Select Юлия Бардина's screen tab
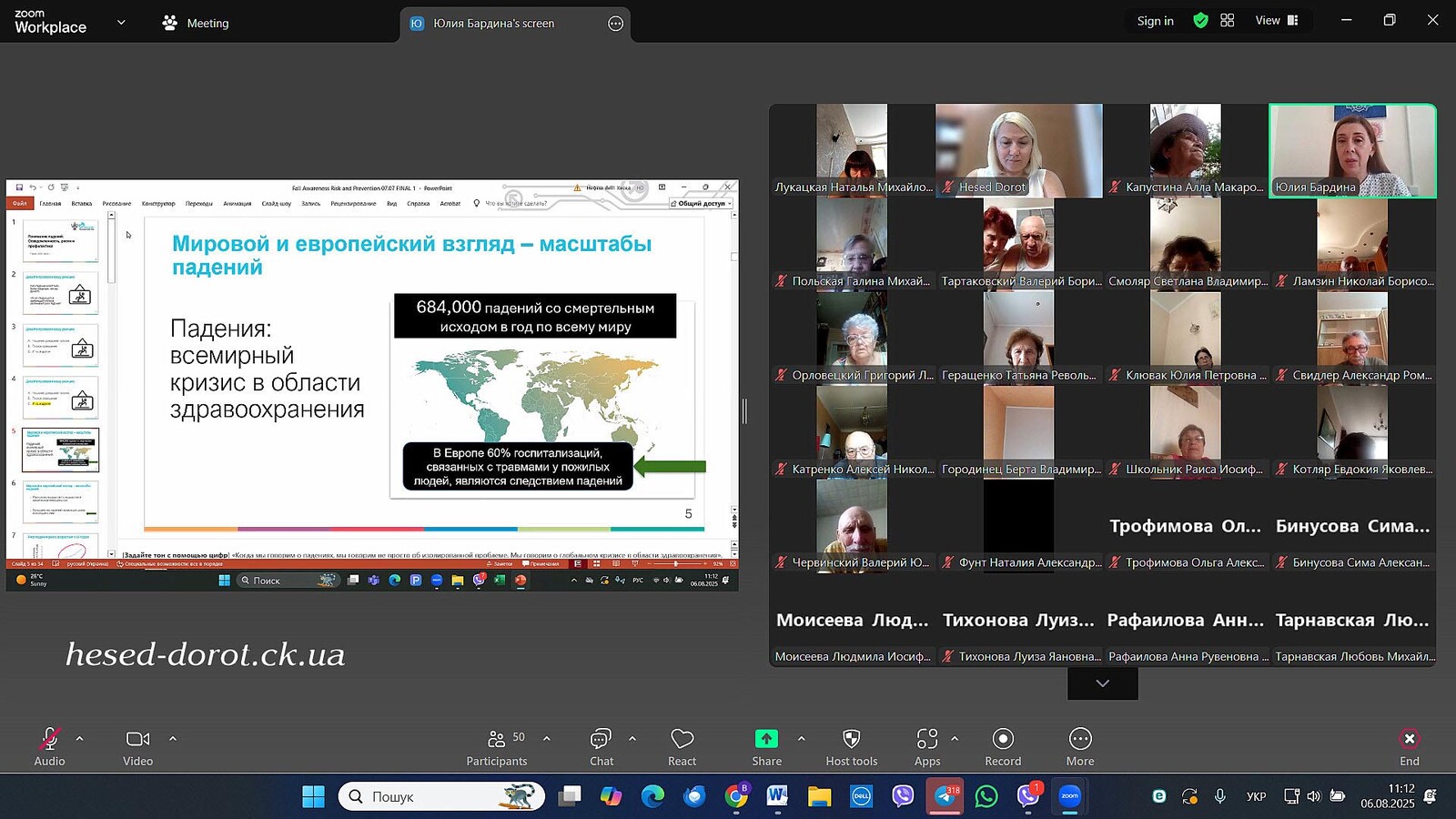The image size is (1456, 819). click(494, 24)
